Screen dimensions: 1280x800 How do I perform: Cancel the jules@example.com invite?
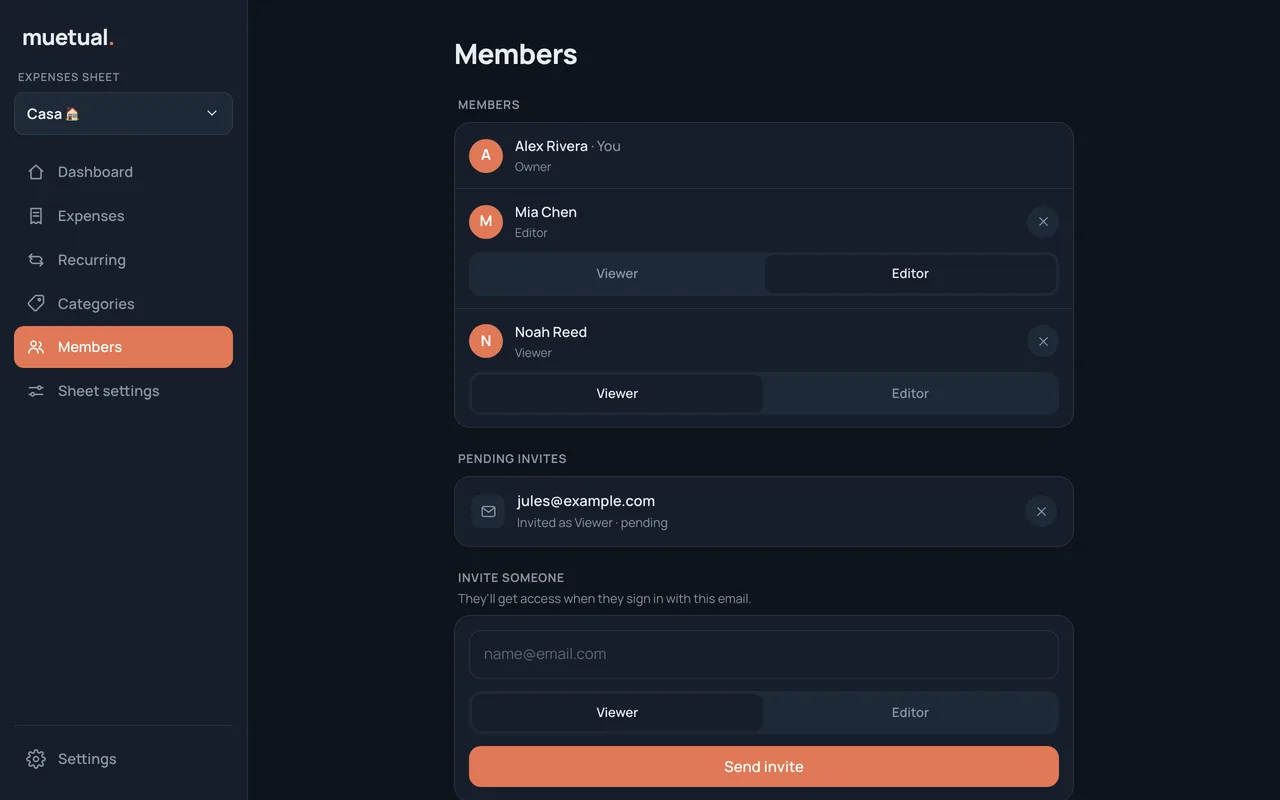1041,512
